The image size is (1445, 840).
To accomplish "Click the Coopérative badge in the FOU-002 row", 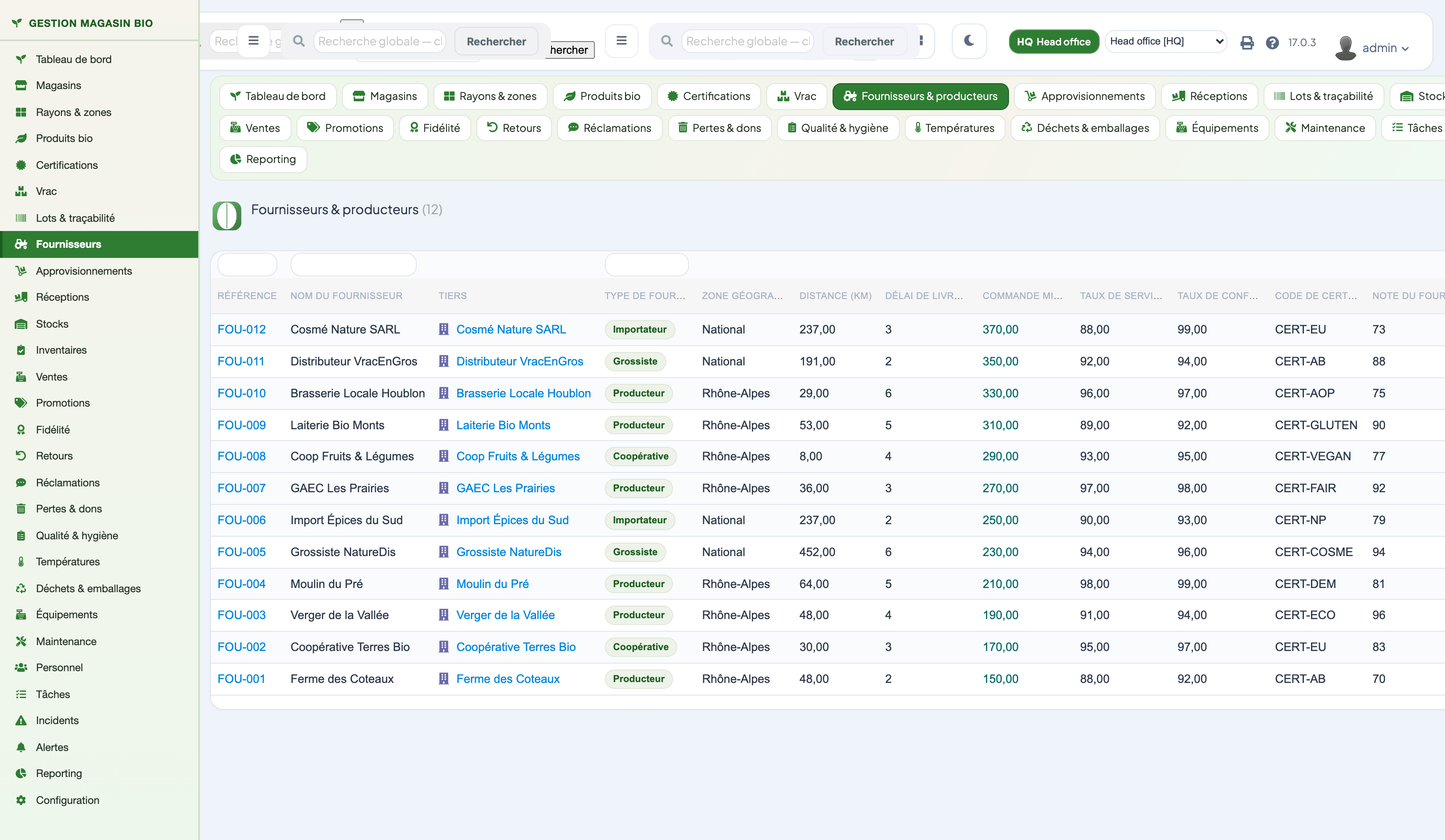I will (641, 647).
